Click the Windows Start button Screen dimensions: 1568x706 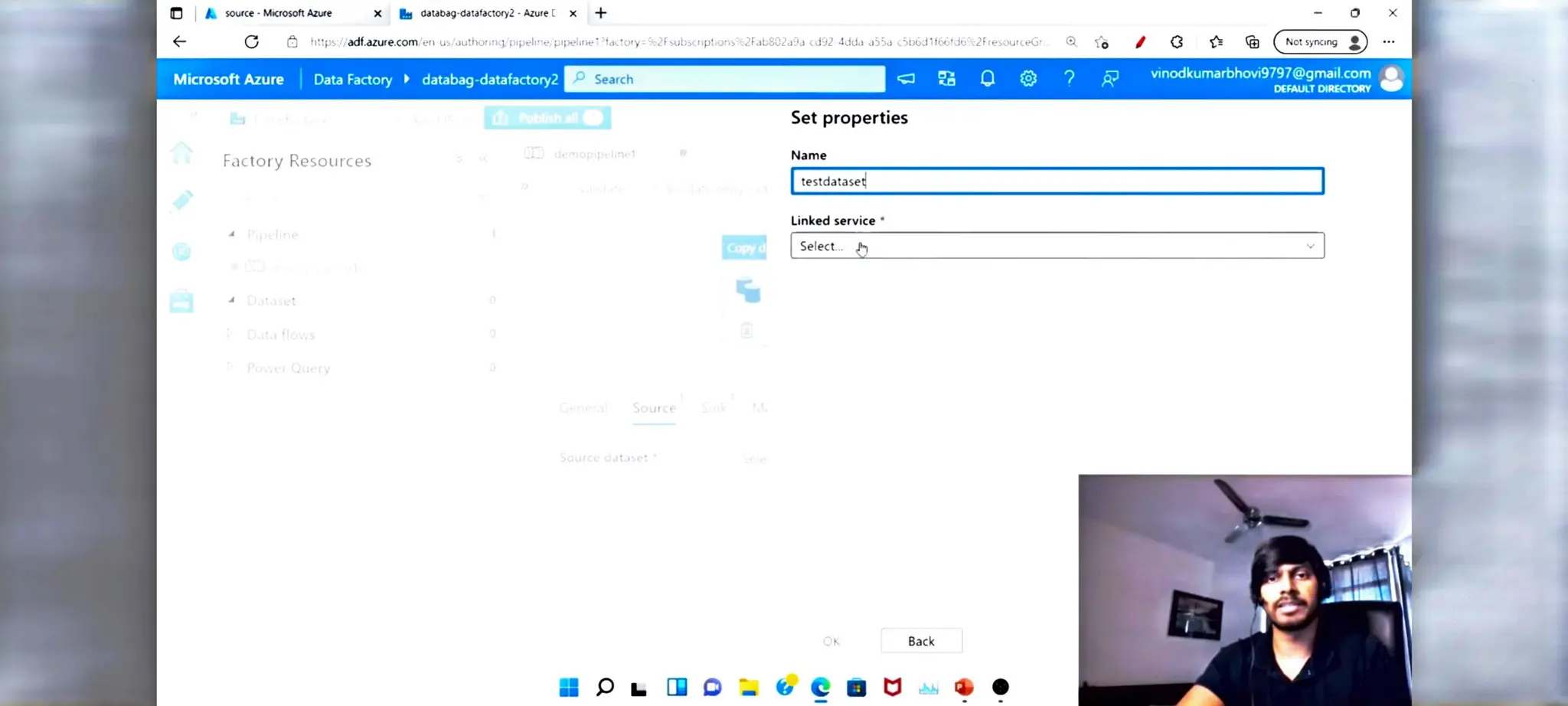[x=569, y=687]
